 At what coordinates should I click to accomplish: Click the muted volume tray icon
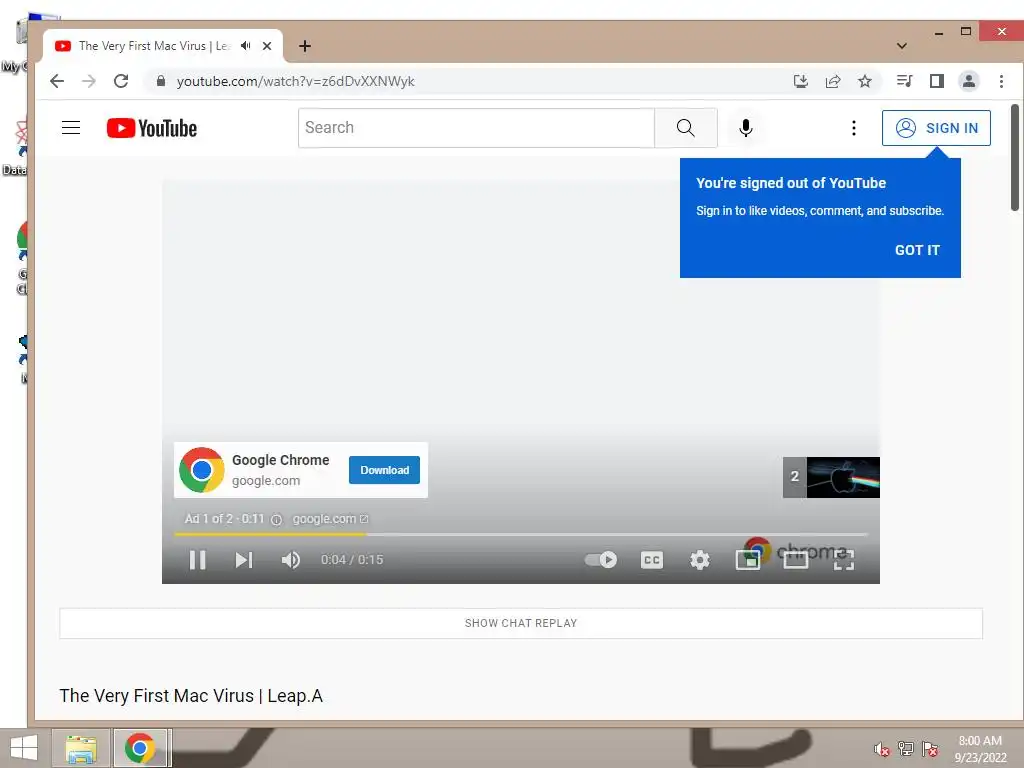point(882,748)
